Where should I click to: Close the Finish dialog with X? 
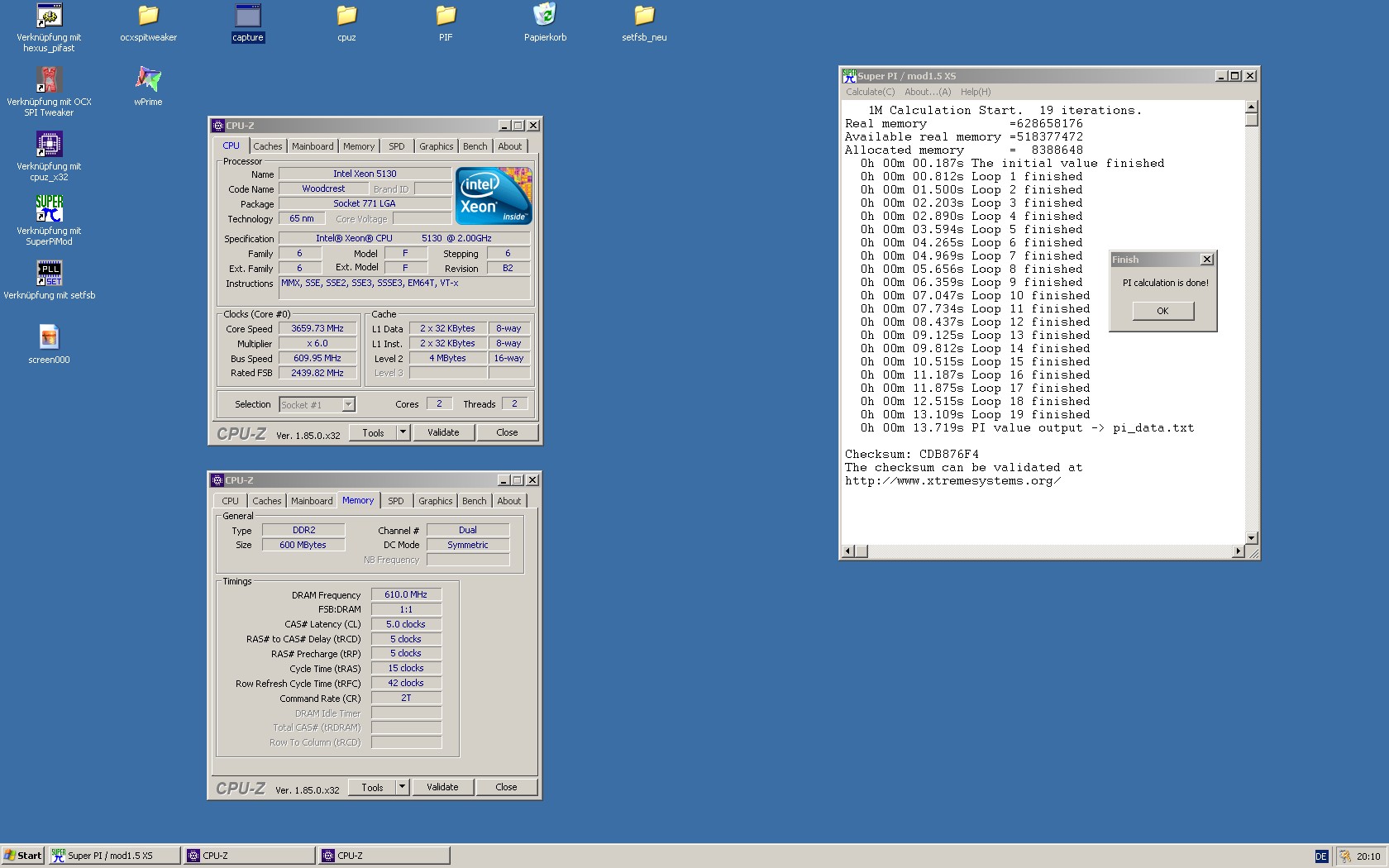click(x=1207, y=260)
